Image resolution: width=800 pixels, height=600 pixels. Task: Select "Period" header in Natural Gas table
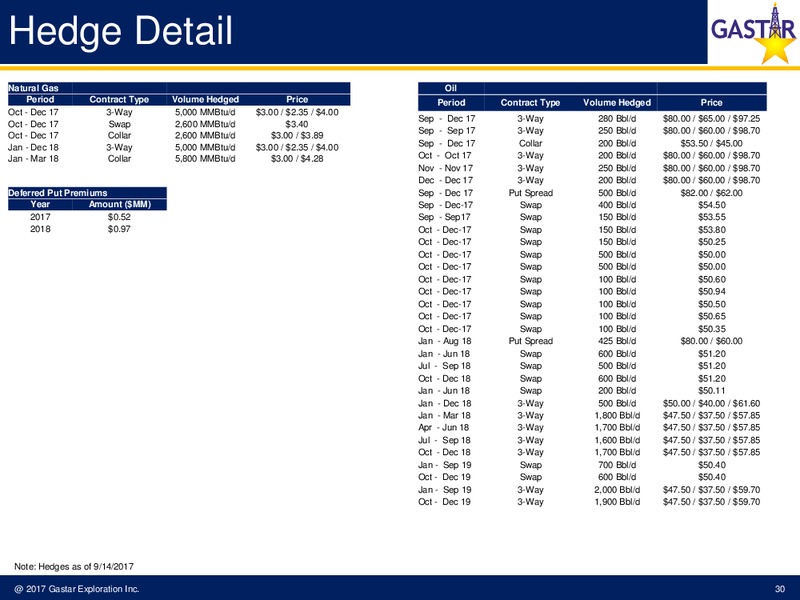click(x=40, y=99)
